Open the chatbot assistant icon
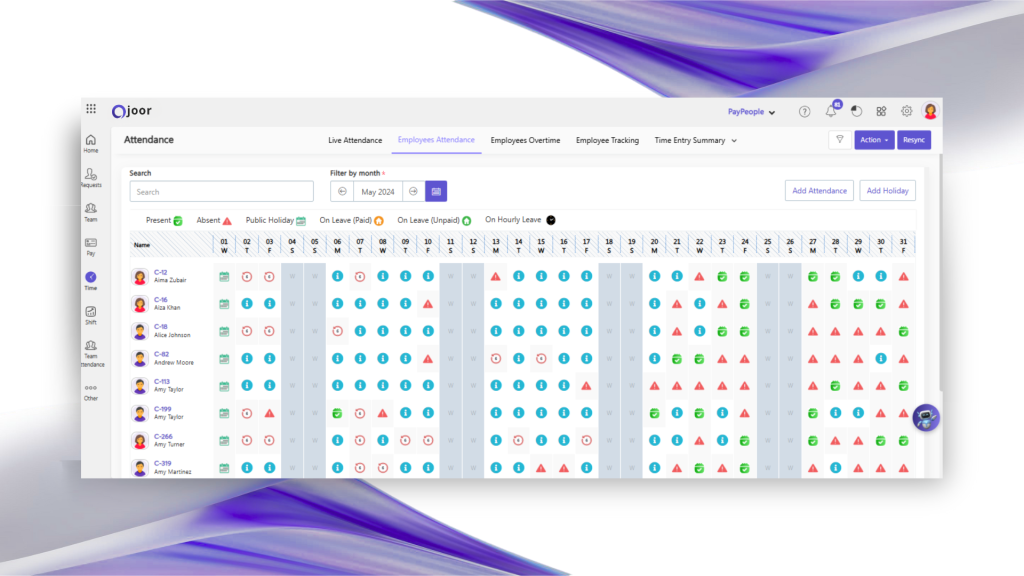The image size is (1024, 576). pos(926,418)
